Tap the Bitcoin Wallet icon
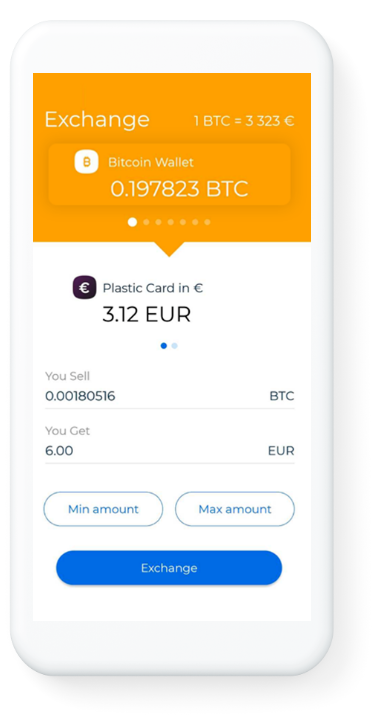377x722 pixels. [86, 162]
